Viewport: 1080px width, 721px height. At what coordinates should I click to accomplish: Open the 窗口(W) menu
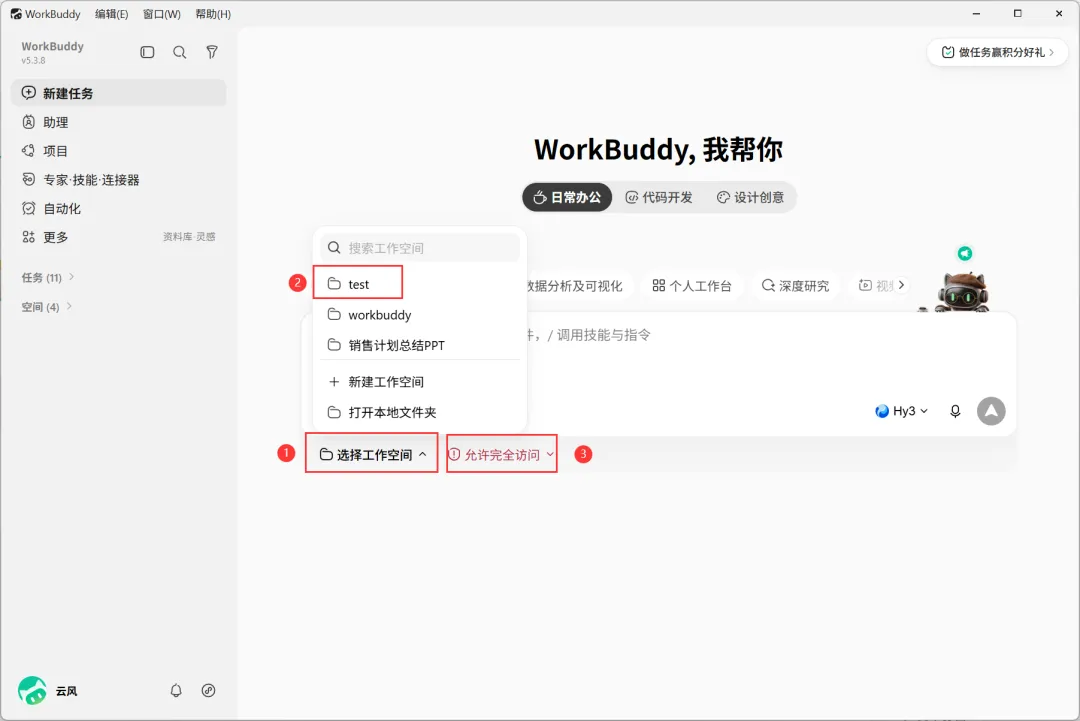(162, 14)
